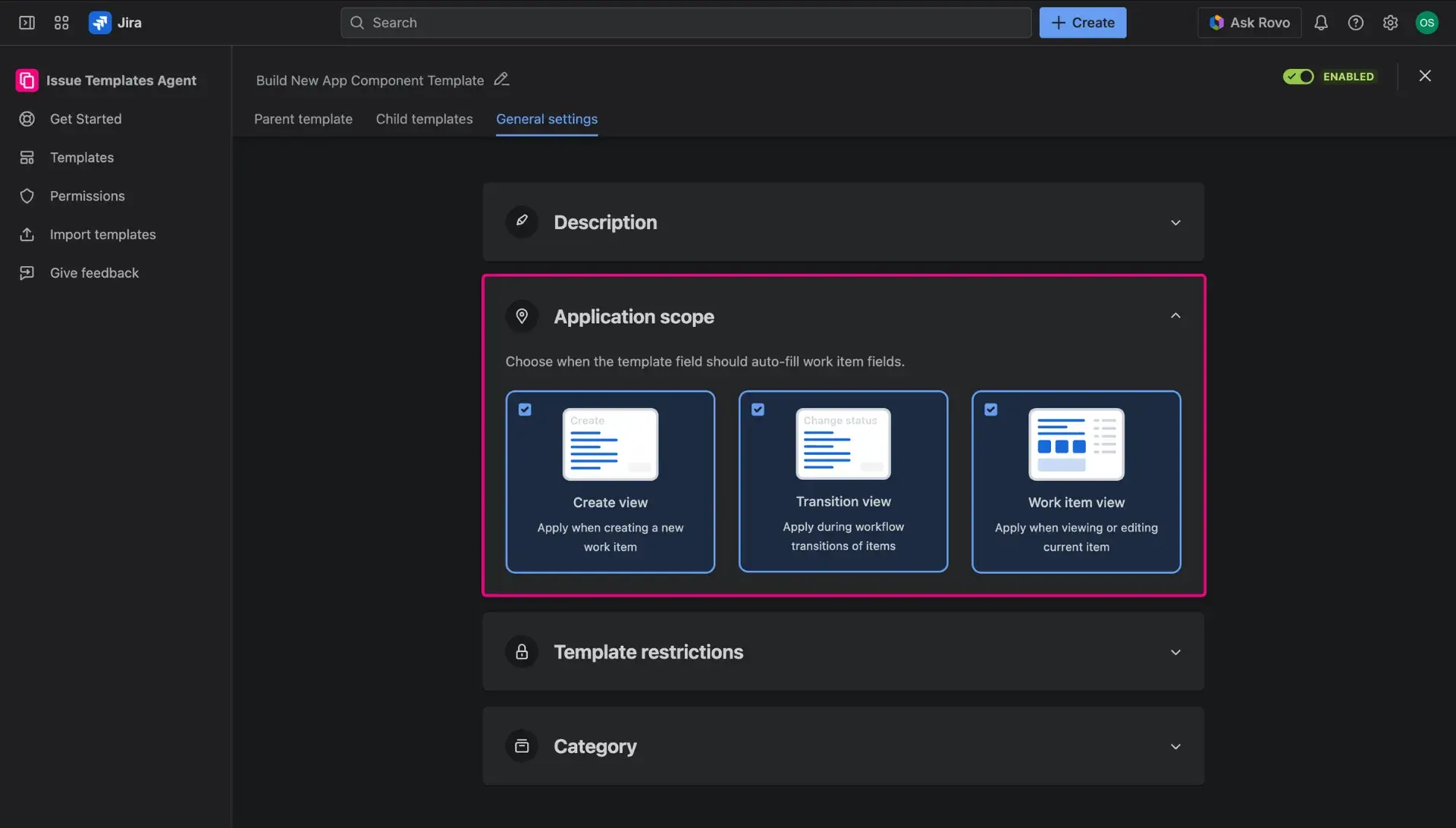Open the Templates section in the sidebar
The height and width of the screenshot is (828, 1456).
click(81, 157)
